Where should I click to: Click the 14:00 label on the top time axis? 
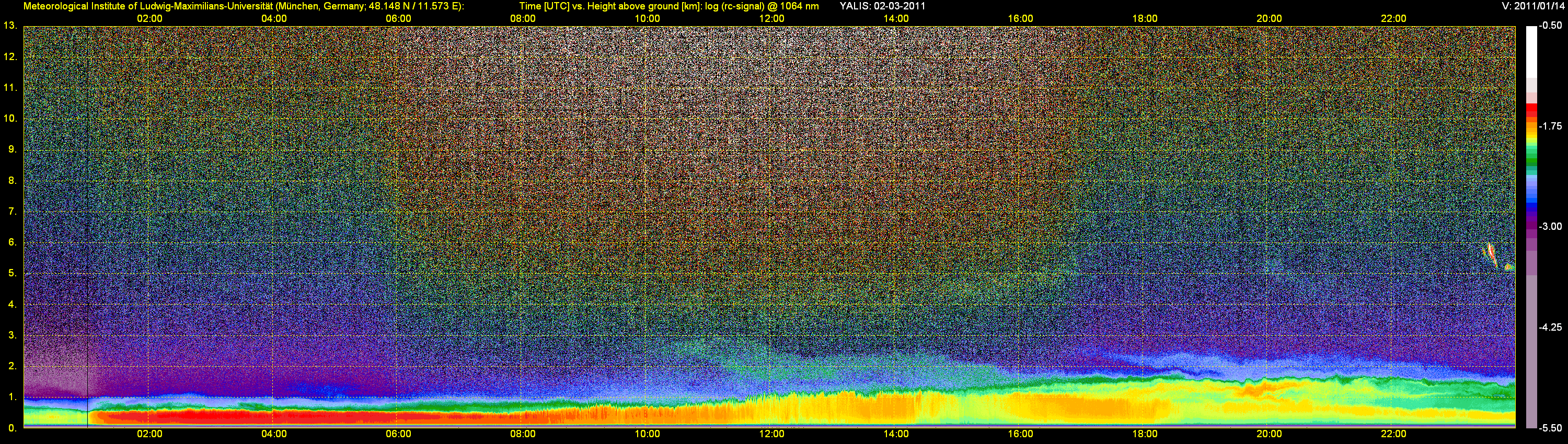(x=896, y=19)
